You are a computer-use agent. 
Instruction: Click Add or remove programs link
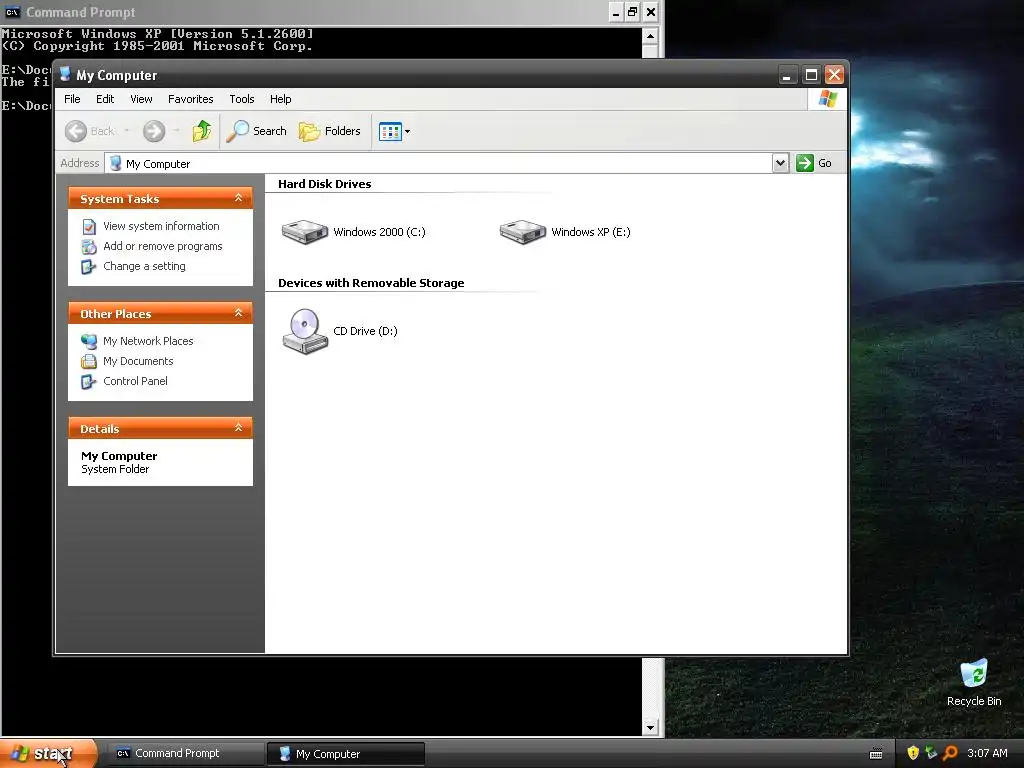[x=163, y=246]
